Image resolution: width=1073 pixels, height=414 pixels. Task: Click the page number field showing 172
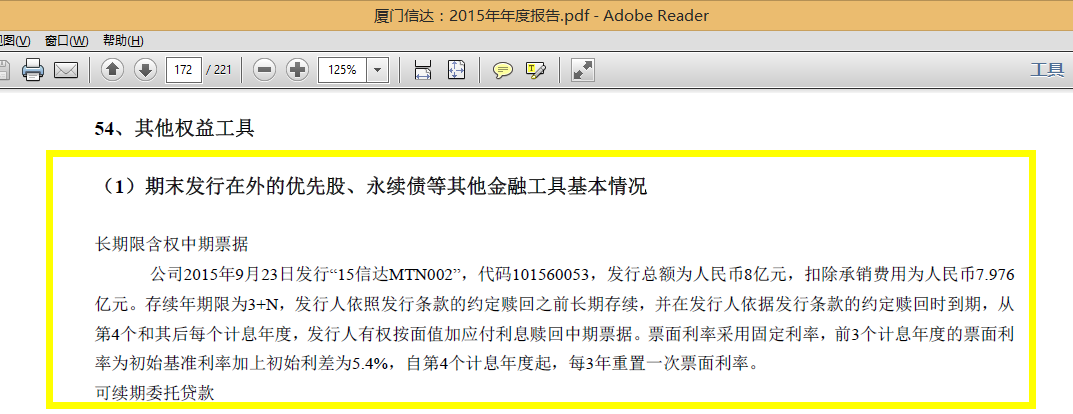coord(183,70)
